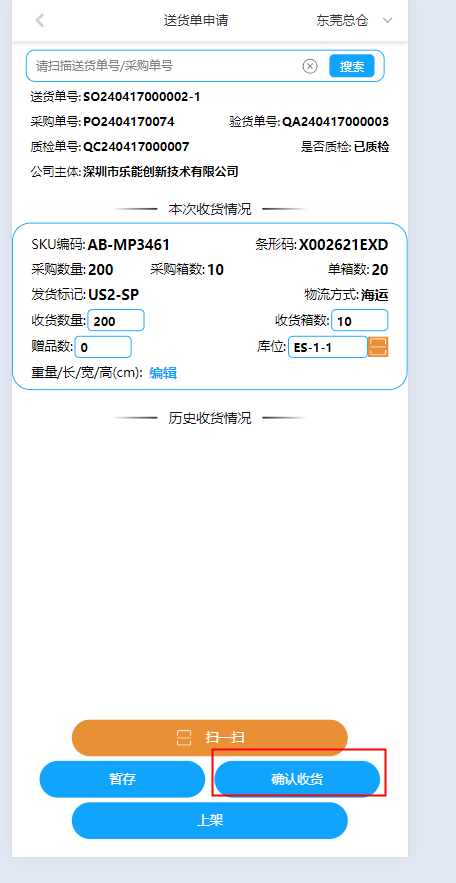Click the 赠品数 input field
Viewport: 456px width, 883px height.
[x=103, y=347]
